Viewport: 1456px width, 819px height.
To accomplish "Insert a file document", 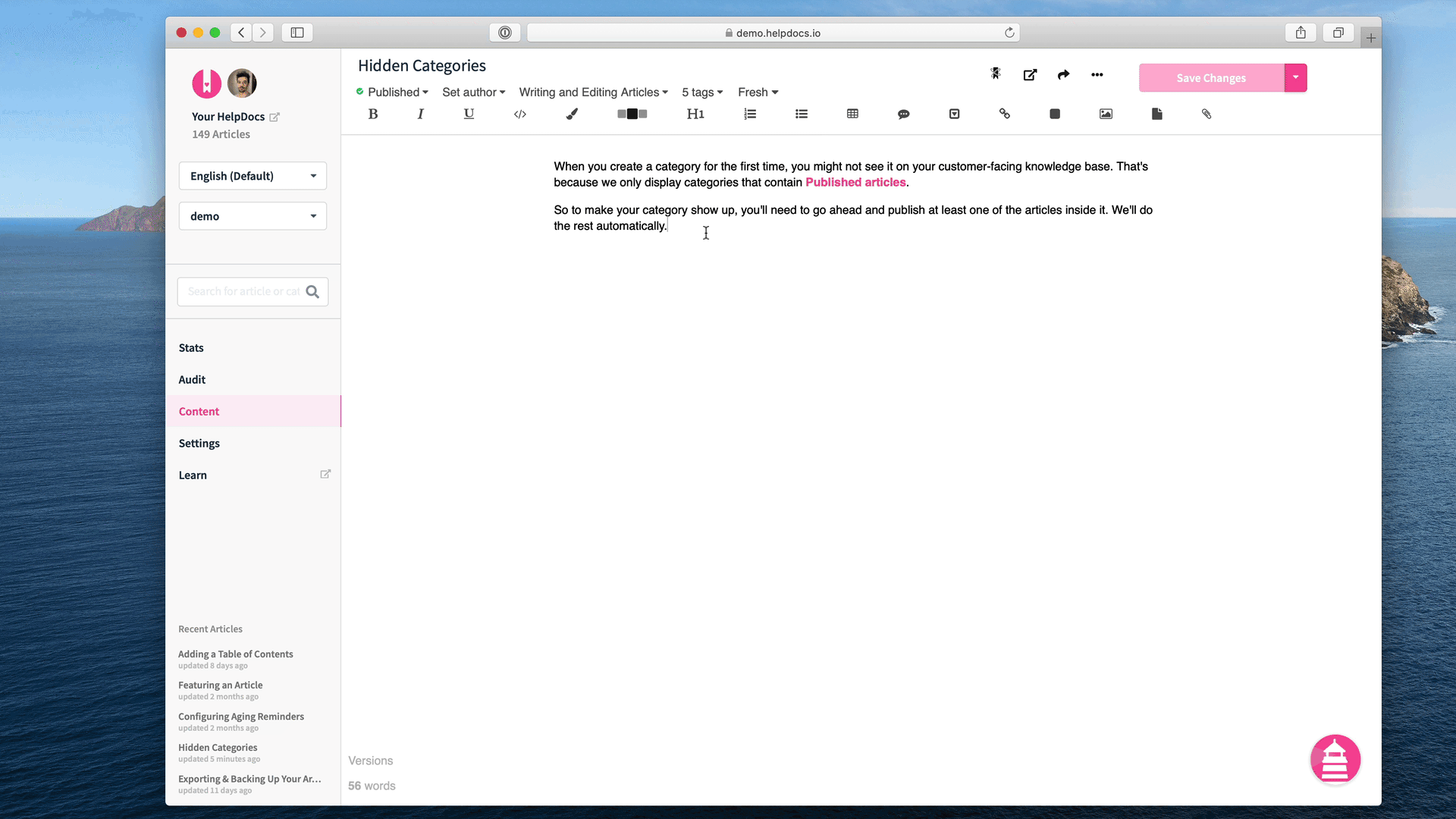I will 1156,114.
